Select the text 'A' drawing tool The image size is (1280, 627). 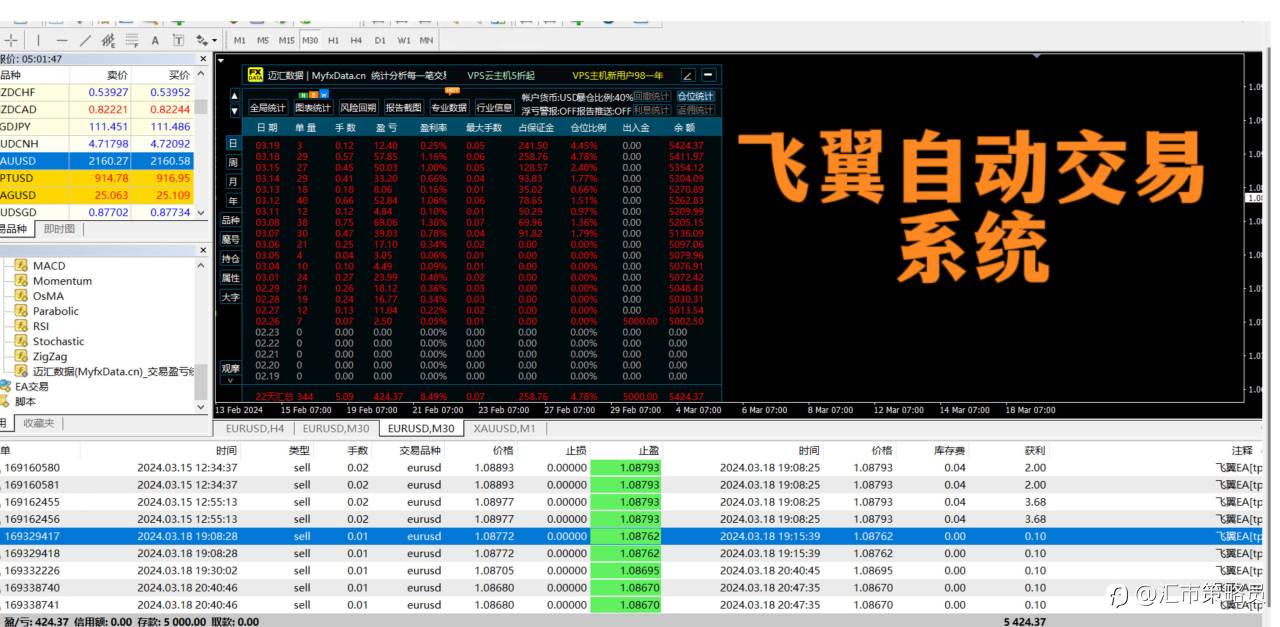pyautogui.click(x=155, y=40)
